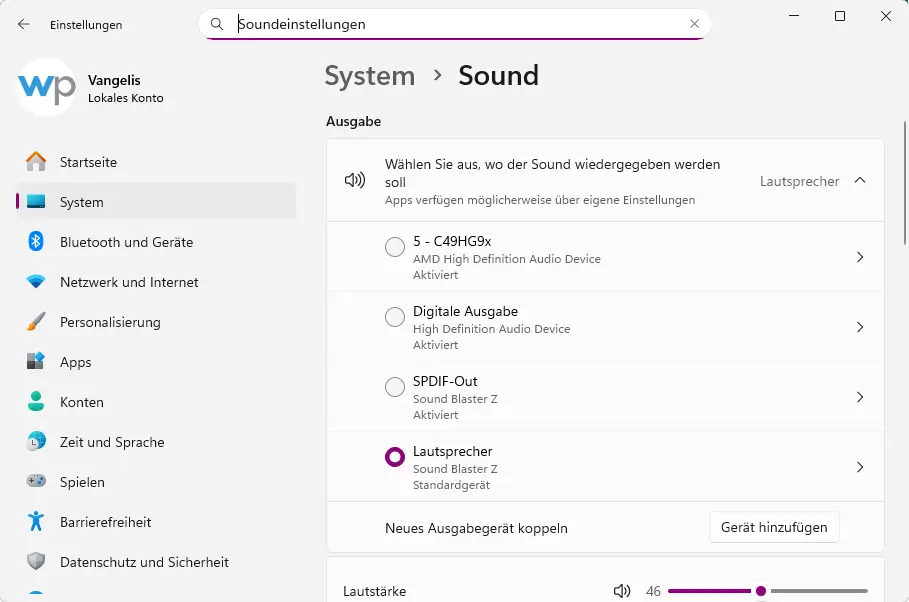Screen dimensions: 909x602
Task: Expand the Lautsprecher Sound Blaster Z entry
Action: click(859, 466)
